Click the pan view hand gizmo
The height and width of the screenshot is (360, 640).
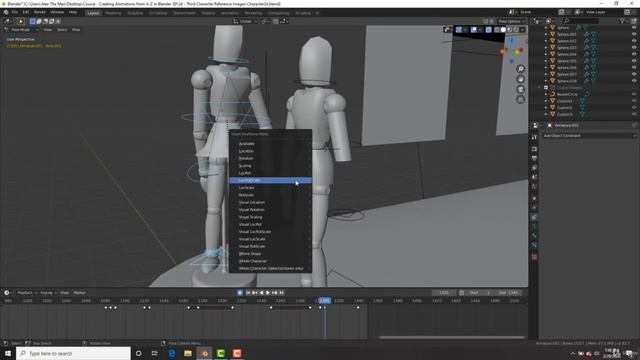coord(520,79)
